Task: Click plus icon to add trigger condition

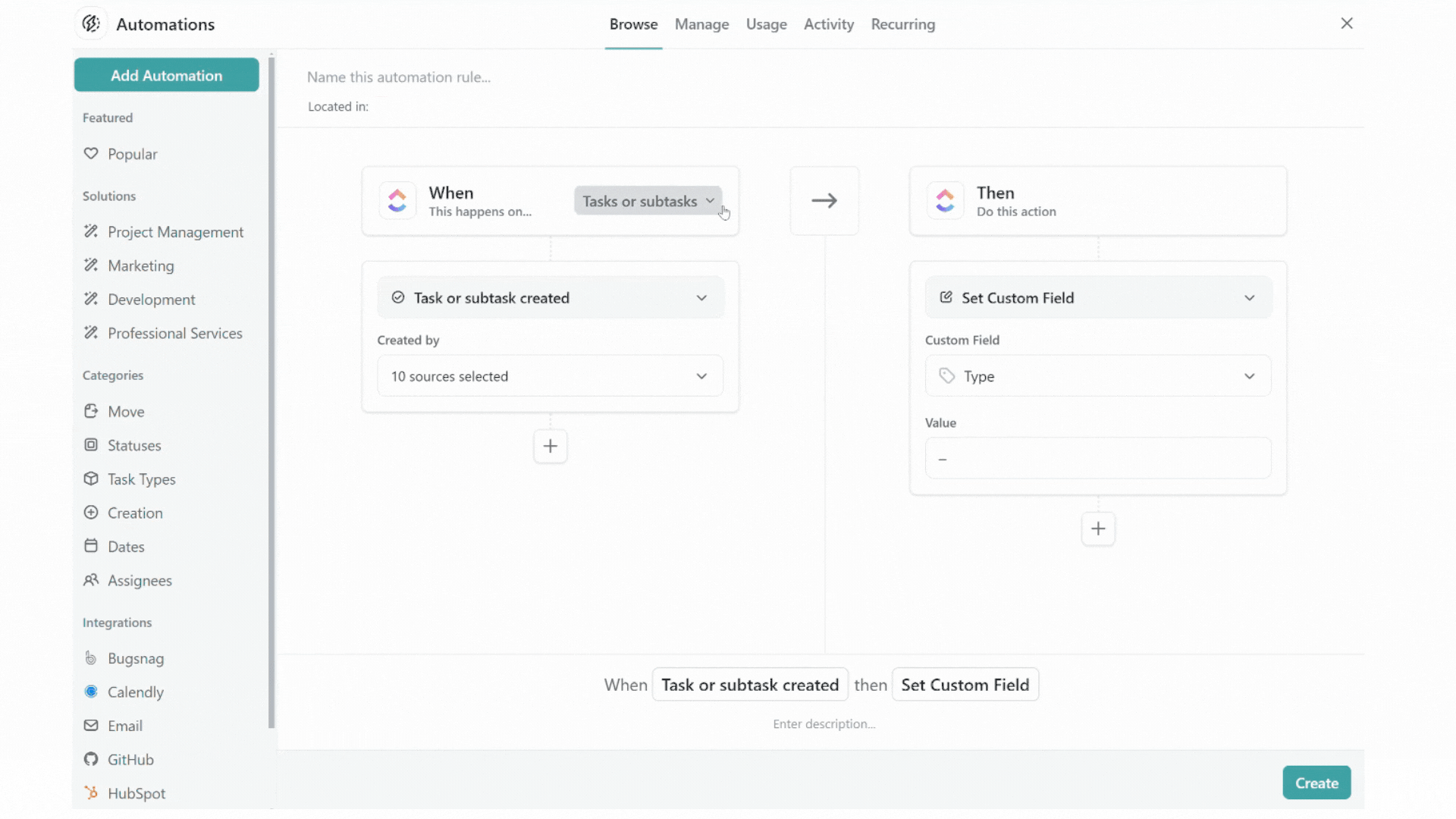Action: pos(550,446)
